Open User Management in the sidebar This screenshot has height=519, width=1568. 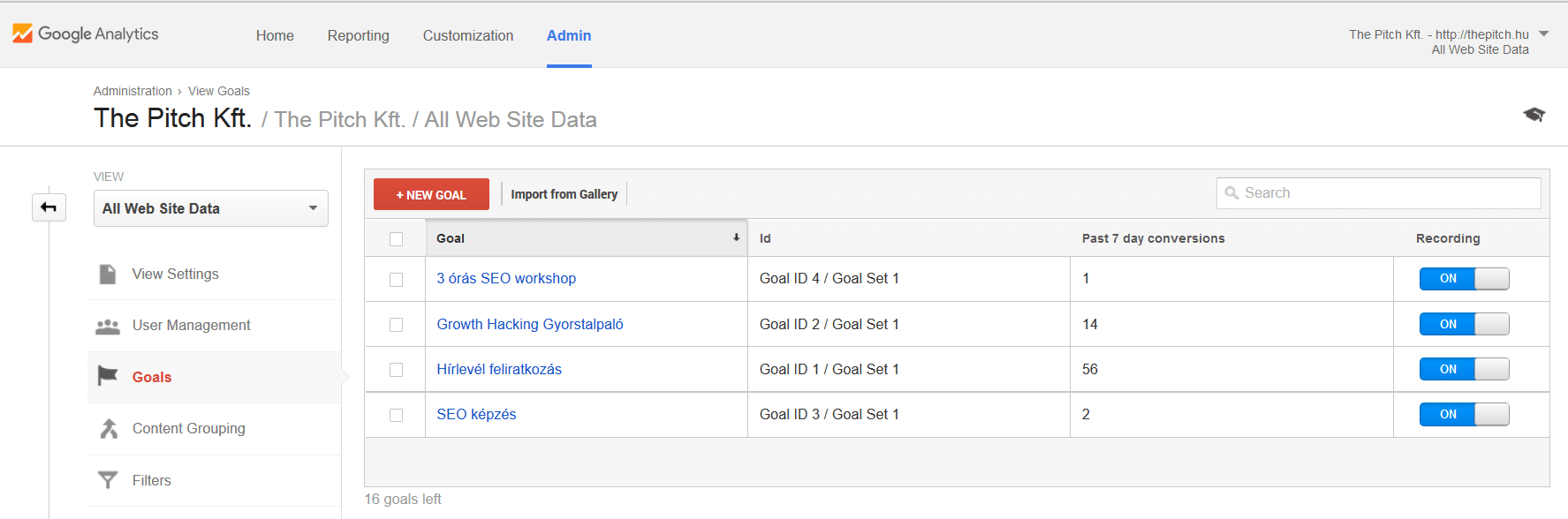pyautogui.click(x=192, y=326)
